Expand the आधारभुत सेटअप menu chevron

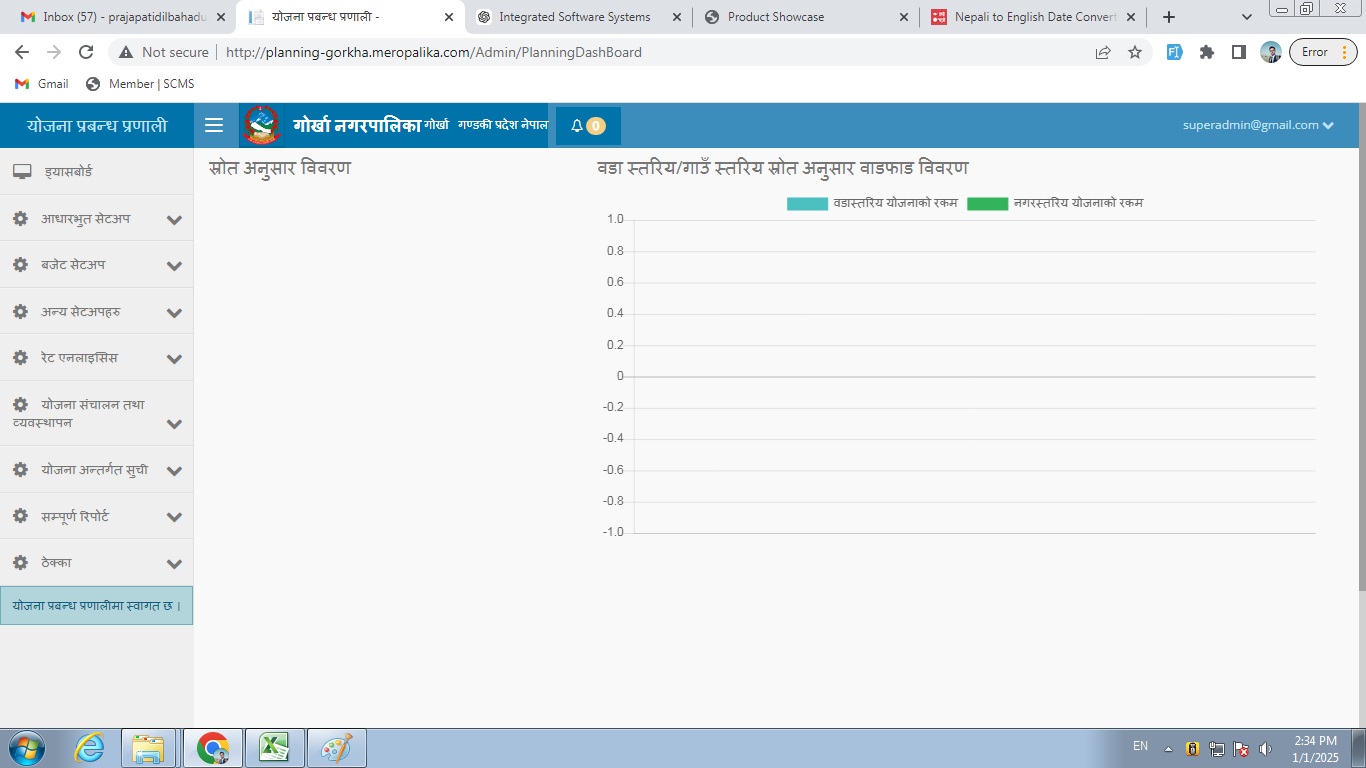(x=174, y=220)
